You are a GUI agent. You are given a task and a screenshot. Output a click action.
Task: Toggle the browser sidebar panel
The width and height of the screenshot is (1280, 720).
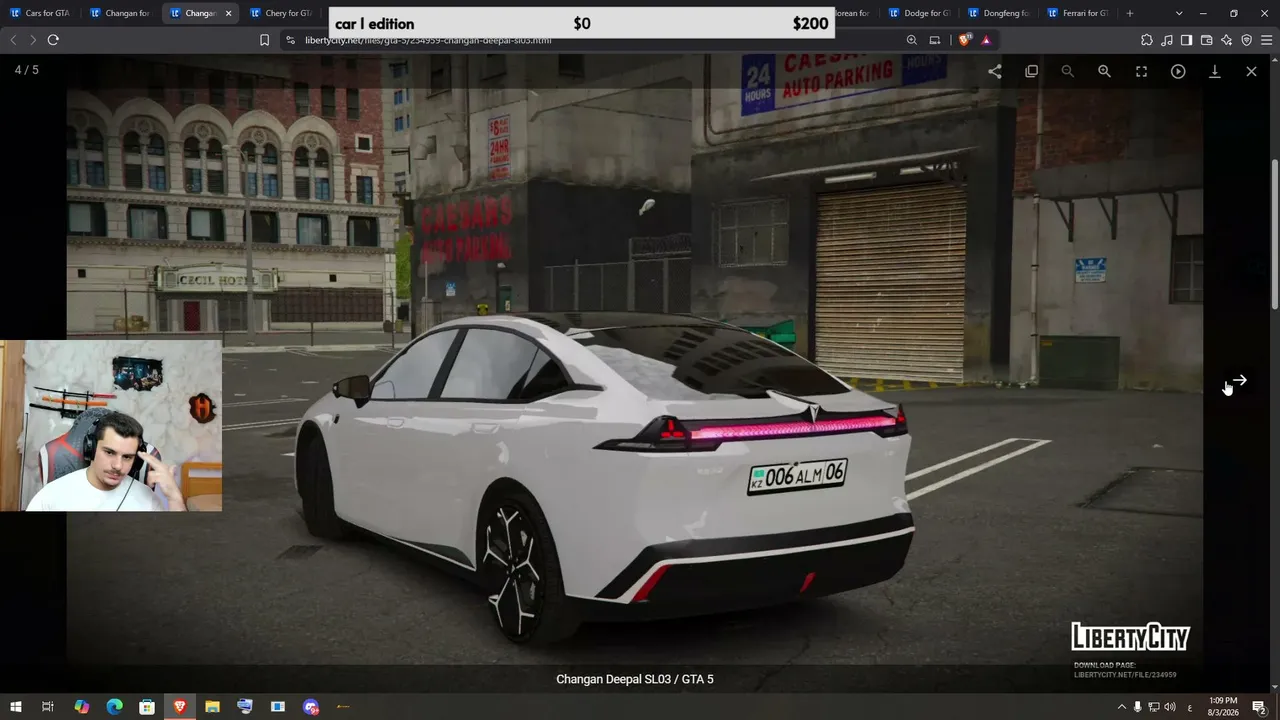(x=1186, y=40)
